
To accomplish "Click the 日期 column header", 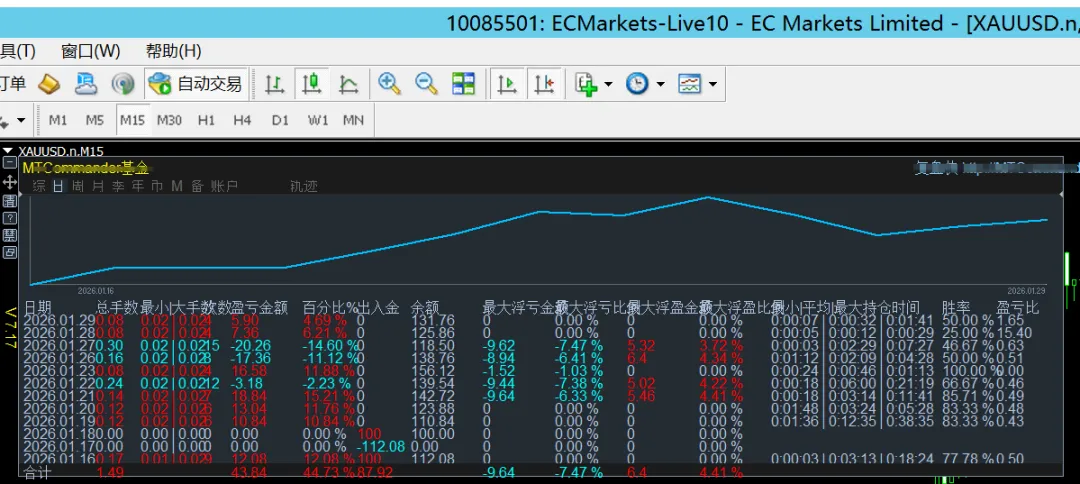I will click(38, 308).
